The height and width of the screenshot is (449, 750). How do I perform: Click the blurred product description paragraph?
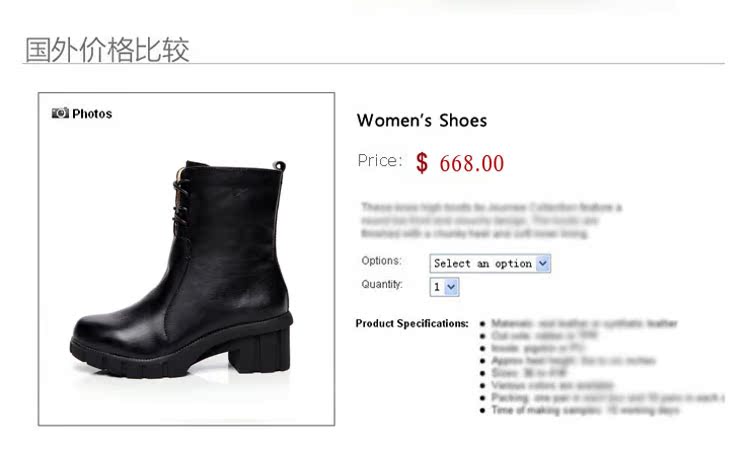tap(491, 220)
